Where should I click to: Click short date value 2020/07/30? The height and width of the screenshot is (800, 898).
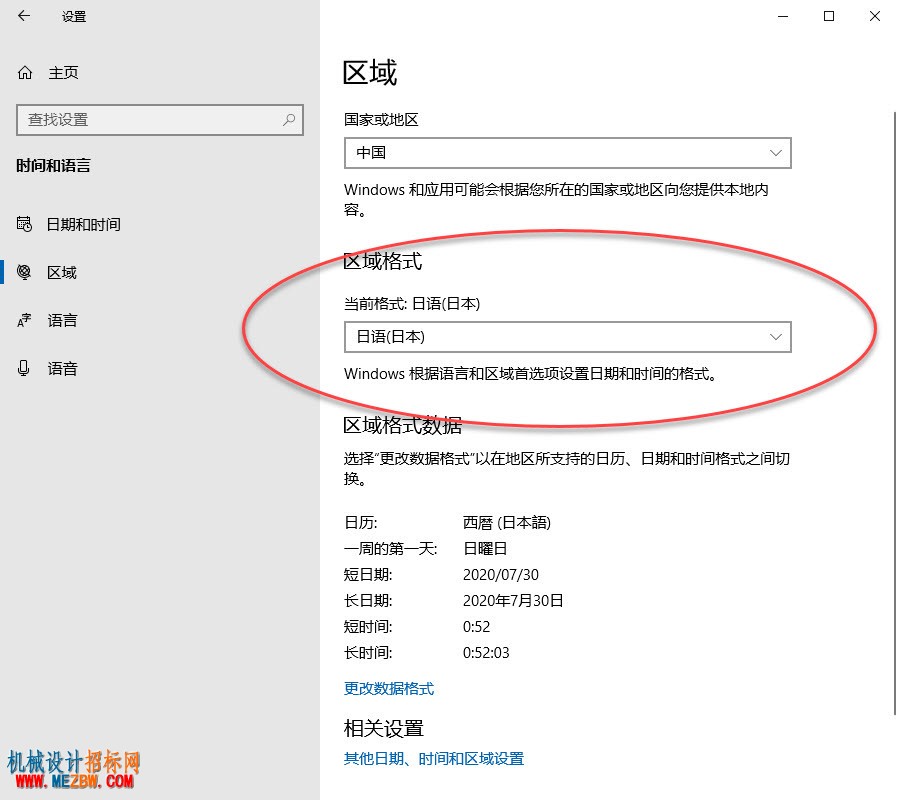[501, 574]
